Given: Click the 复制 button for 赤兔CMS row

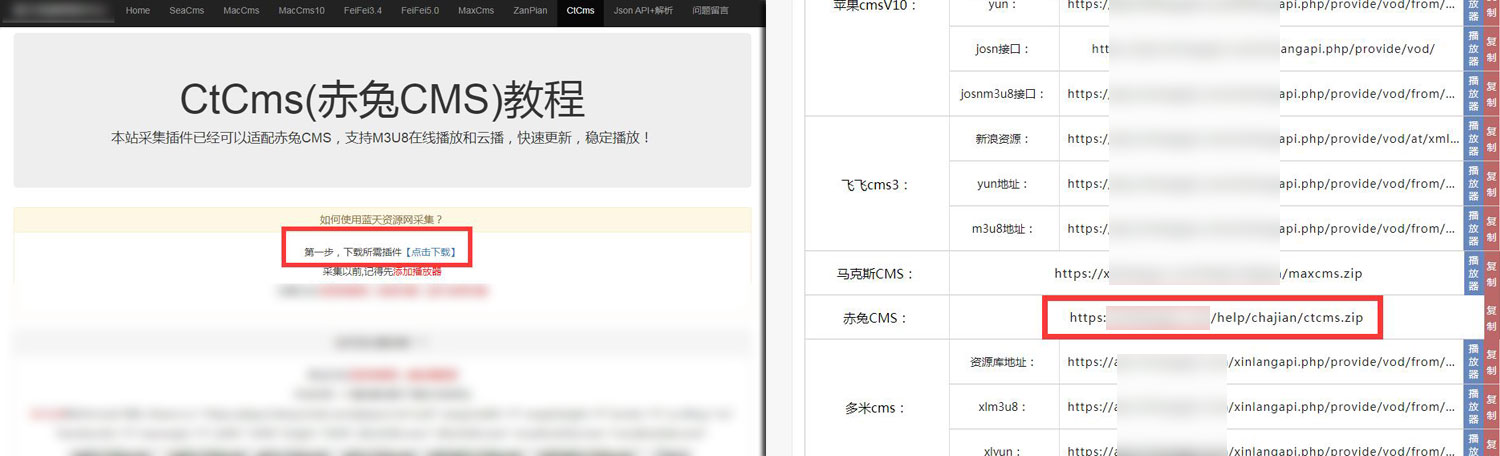Looking at the screenshot, I should point(1491,318).
